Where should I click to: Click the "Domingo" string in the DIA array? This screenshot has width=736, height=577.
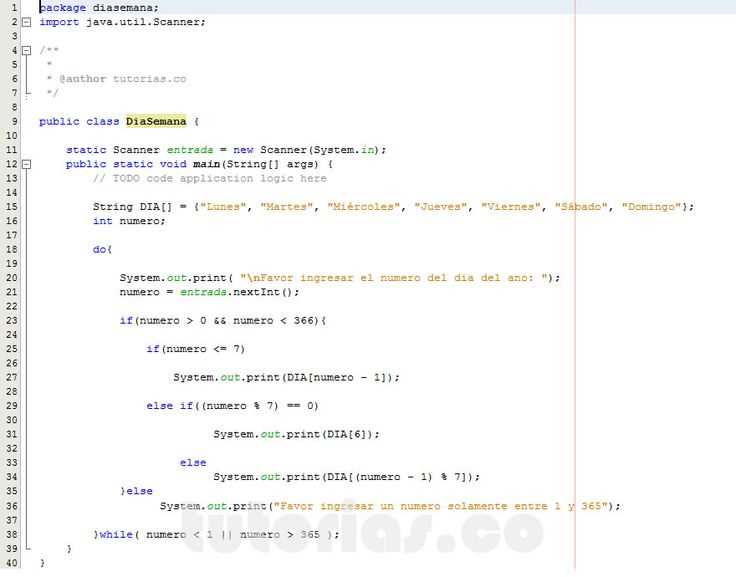(652, 207)
